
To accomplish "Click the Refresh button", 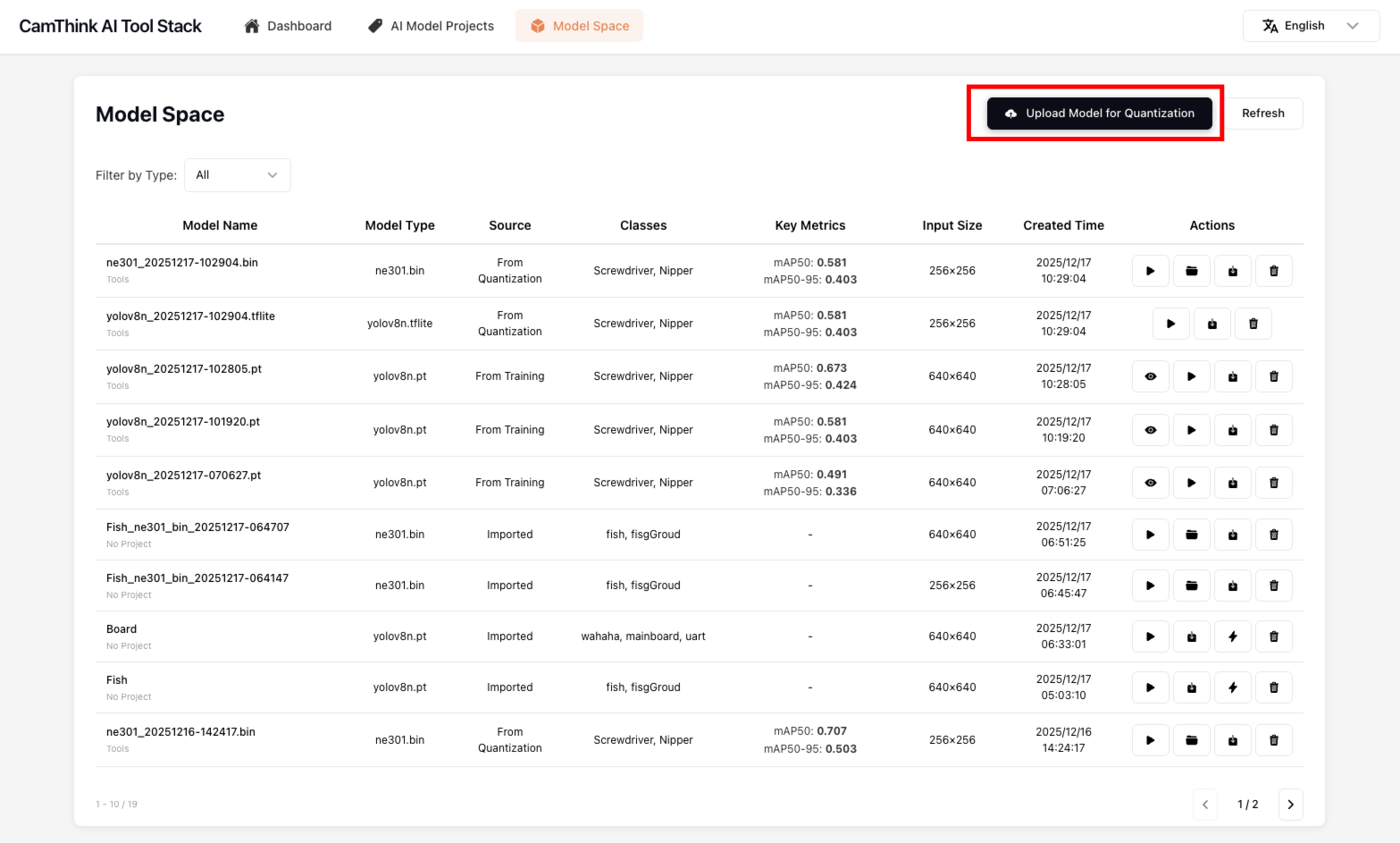I will coord(1263,113).
